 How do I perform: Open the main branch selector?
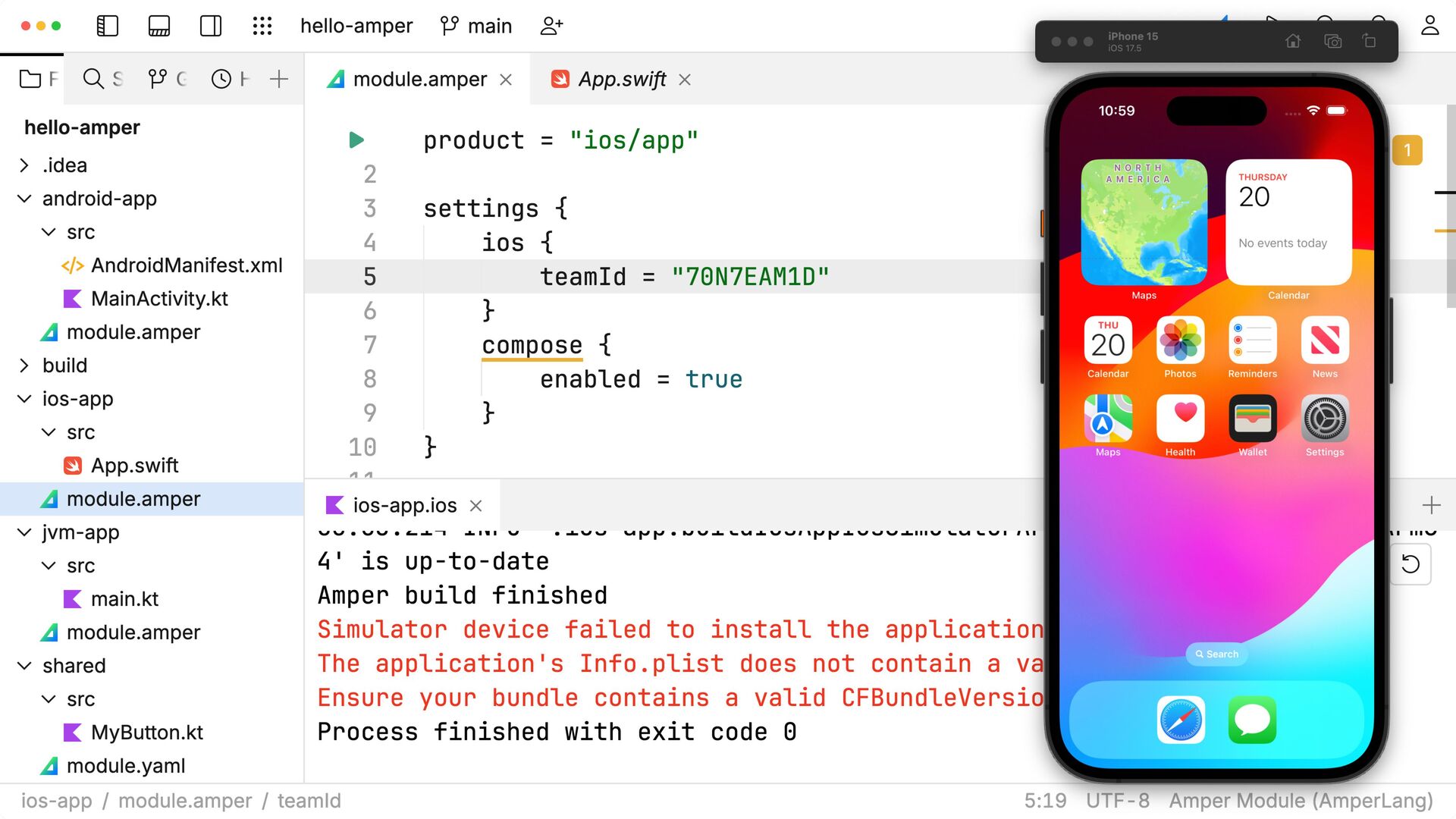pyautogui.click(x=476, y=26)
